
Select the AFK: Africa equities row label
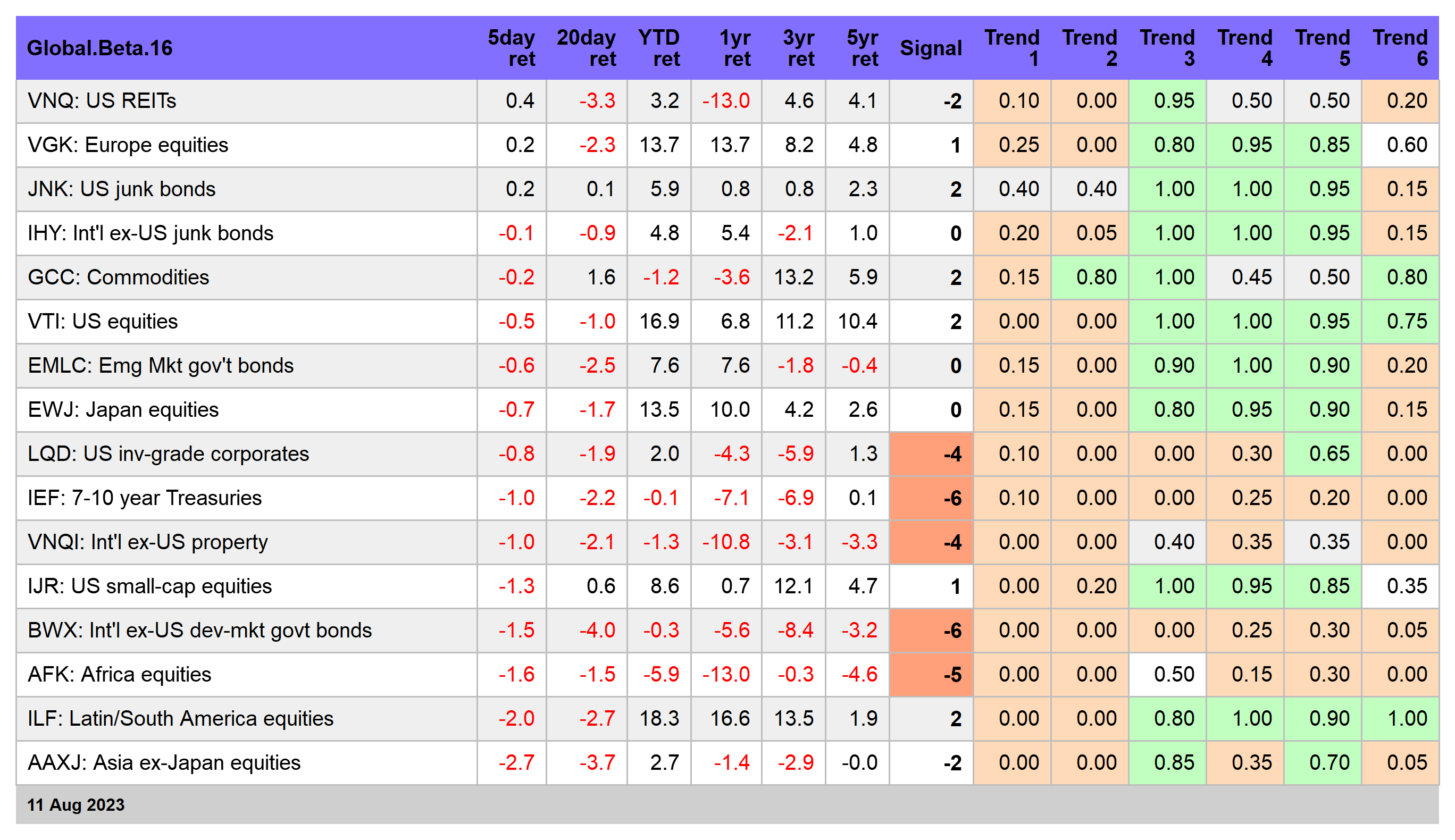pyautogui.click(x=120, y=675)
